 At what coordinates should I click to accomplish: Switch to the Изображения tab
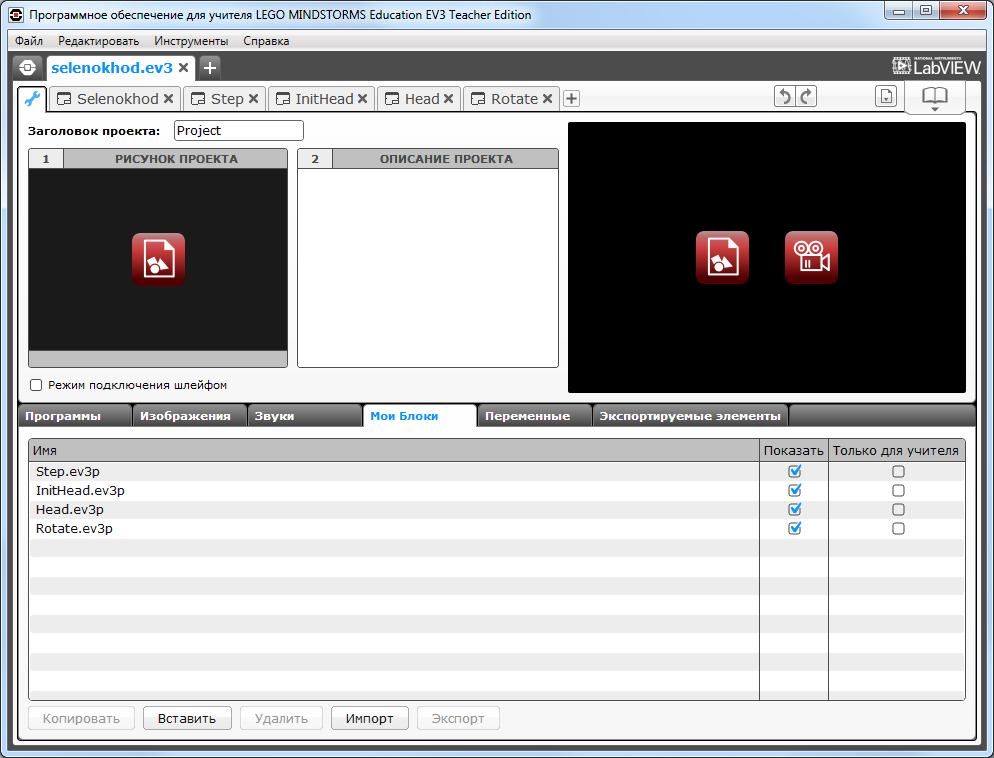click(x=190, y=416)
